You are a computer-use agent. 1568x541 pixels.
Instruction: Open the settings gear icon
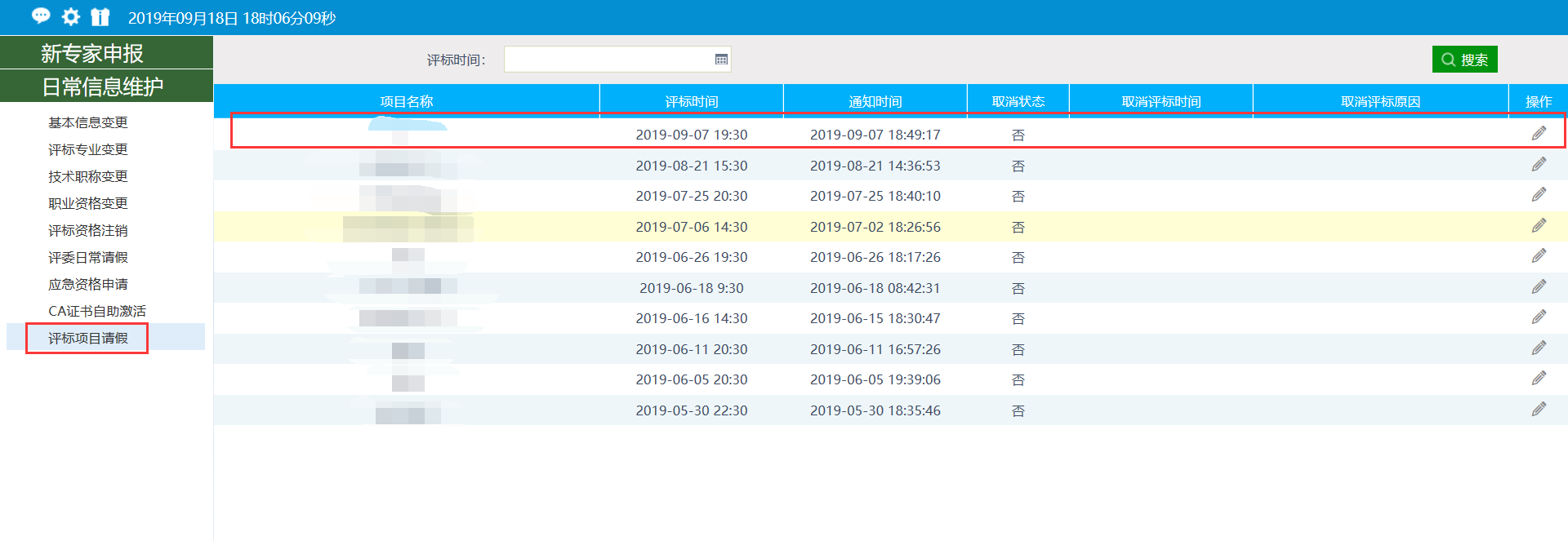pyautogui.click(x=71, y=17)
